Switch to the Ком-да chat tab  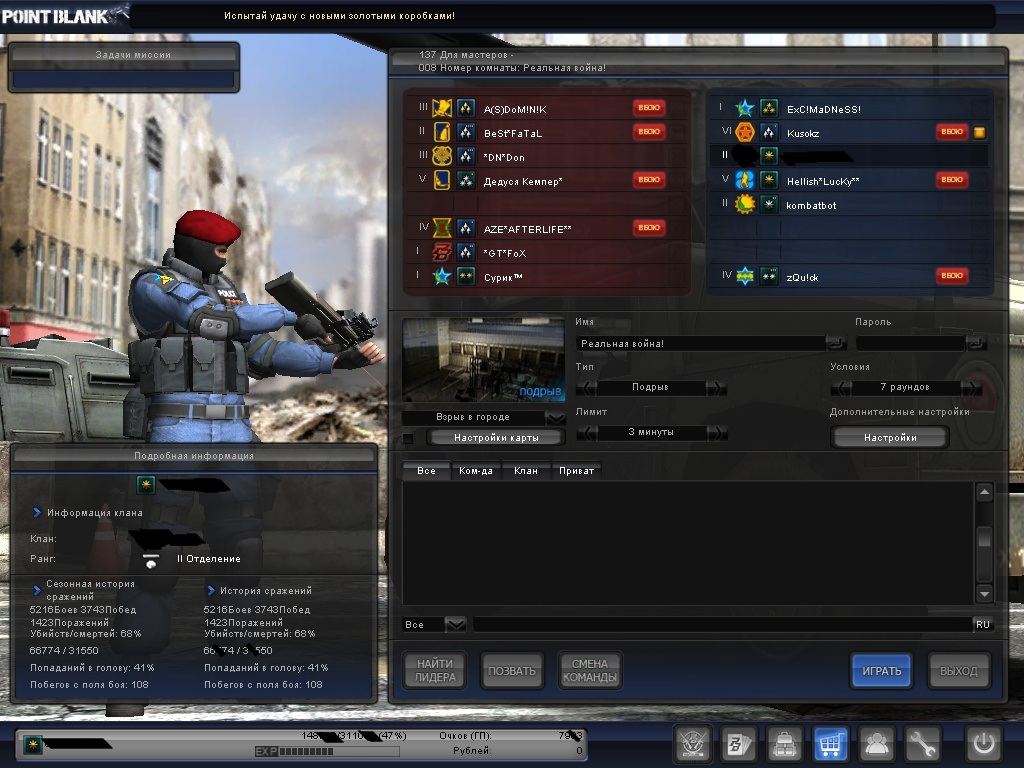(x=475, y=470)
